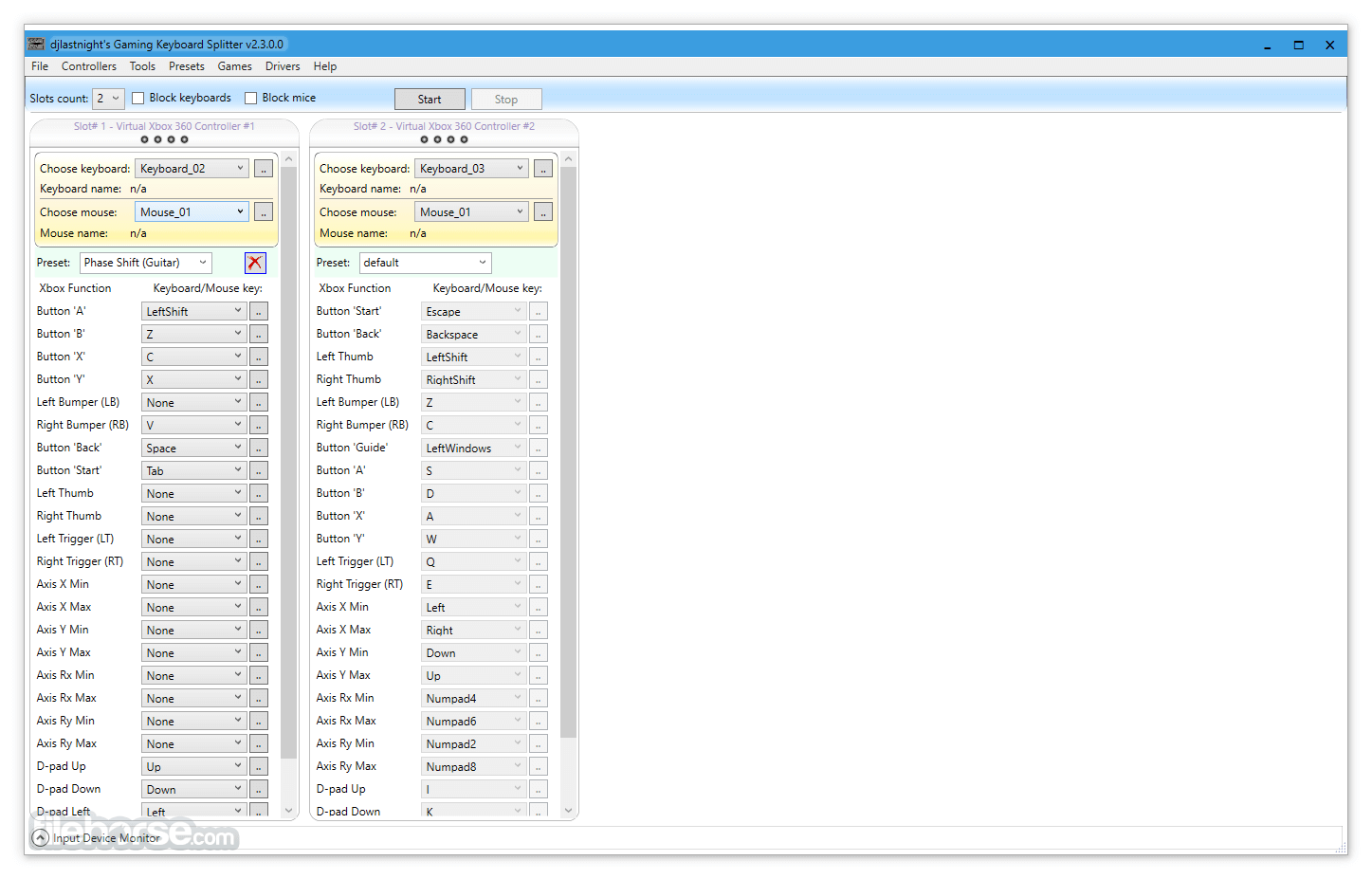Screen dimensions: 1372x879
Task: Open Slot 1 Button 'Back' Space dropdown
Action: coord(194,448)
